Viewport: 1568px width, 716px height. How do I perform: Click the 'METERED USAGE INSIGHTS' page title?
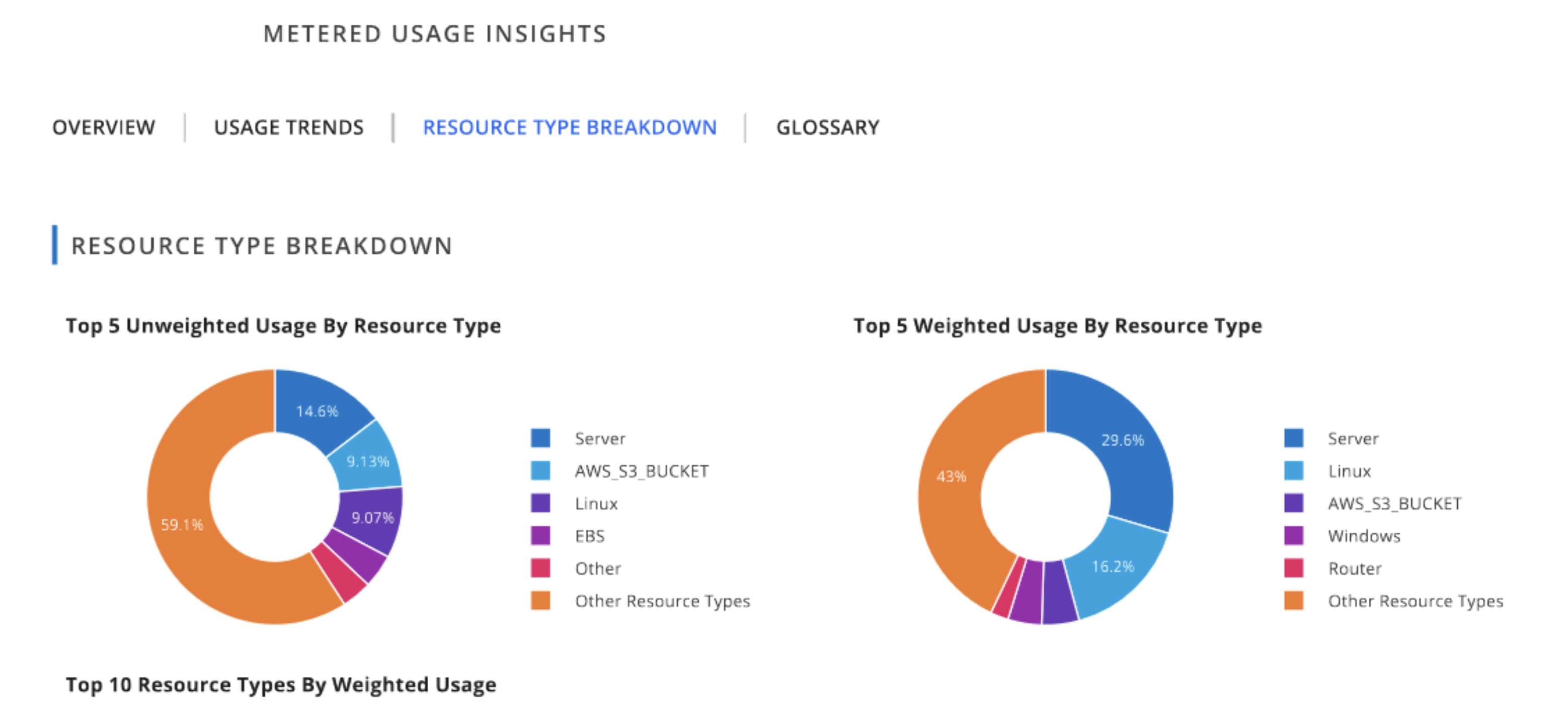(435, 34)
